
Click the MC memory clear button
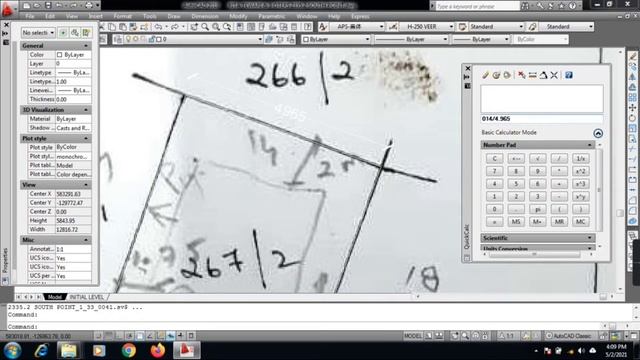point(580,222)
